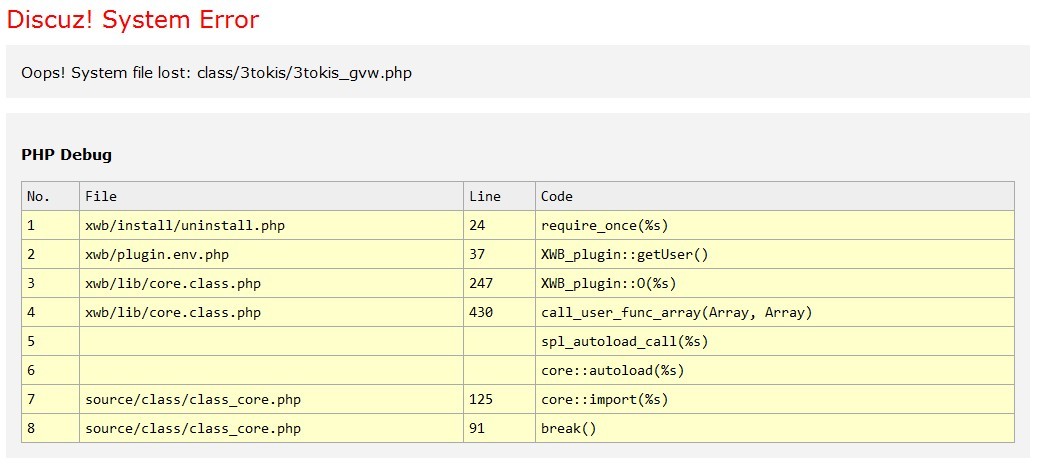Click the "No." column header
This screenshot has height=466, width=1041.
50,196
